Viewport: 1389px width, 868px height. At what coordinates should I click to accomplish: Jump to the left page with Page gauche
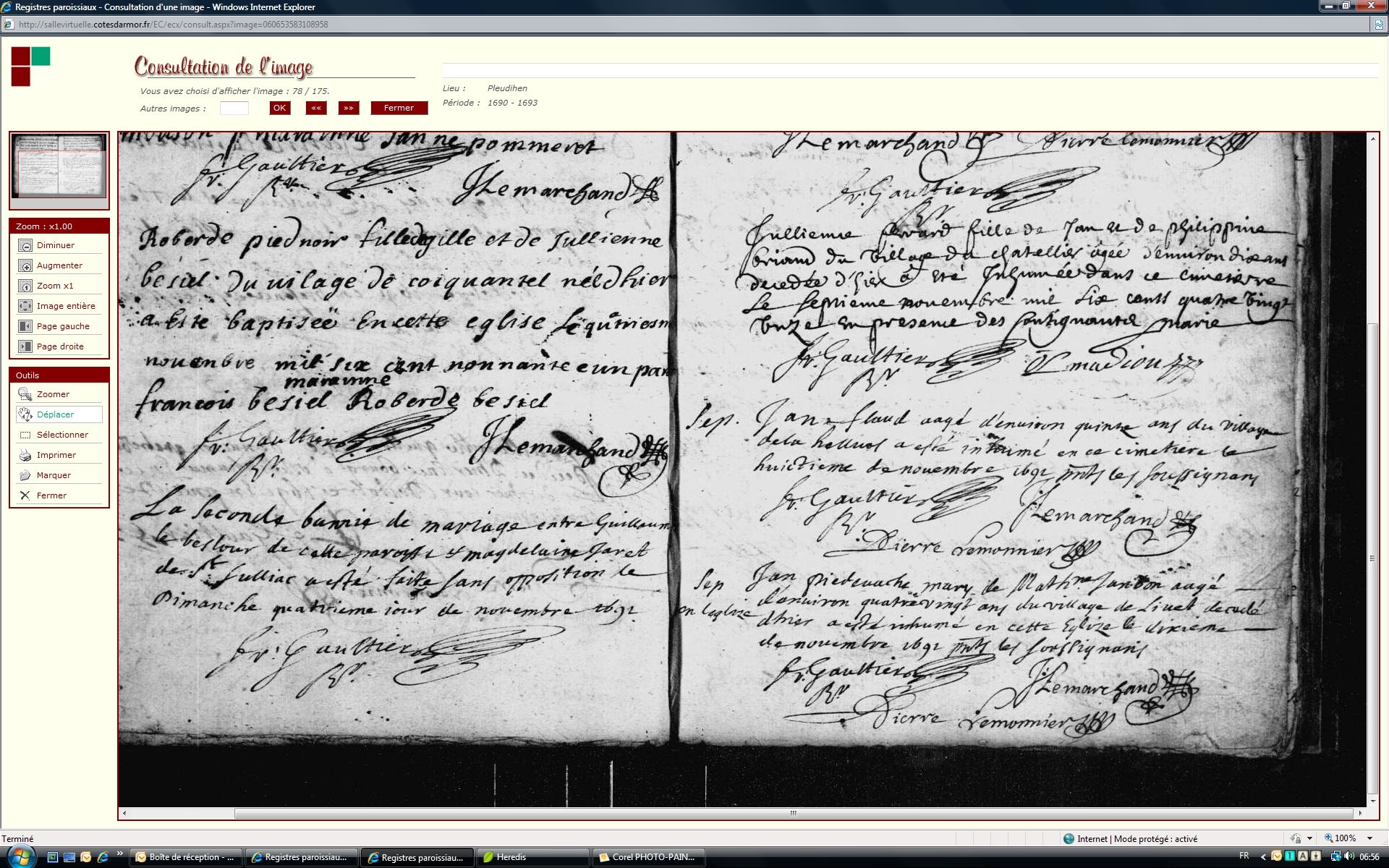[25, 326]
